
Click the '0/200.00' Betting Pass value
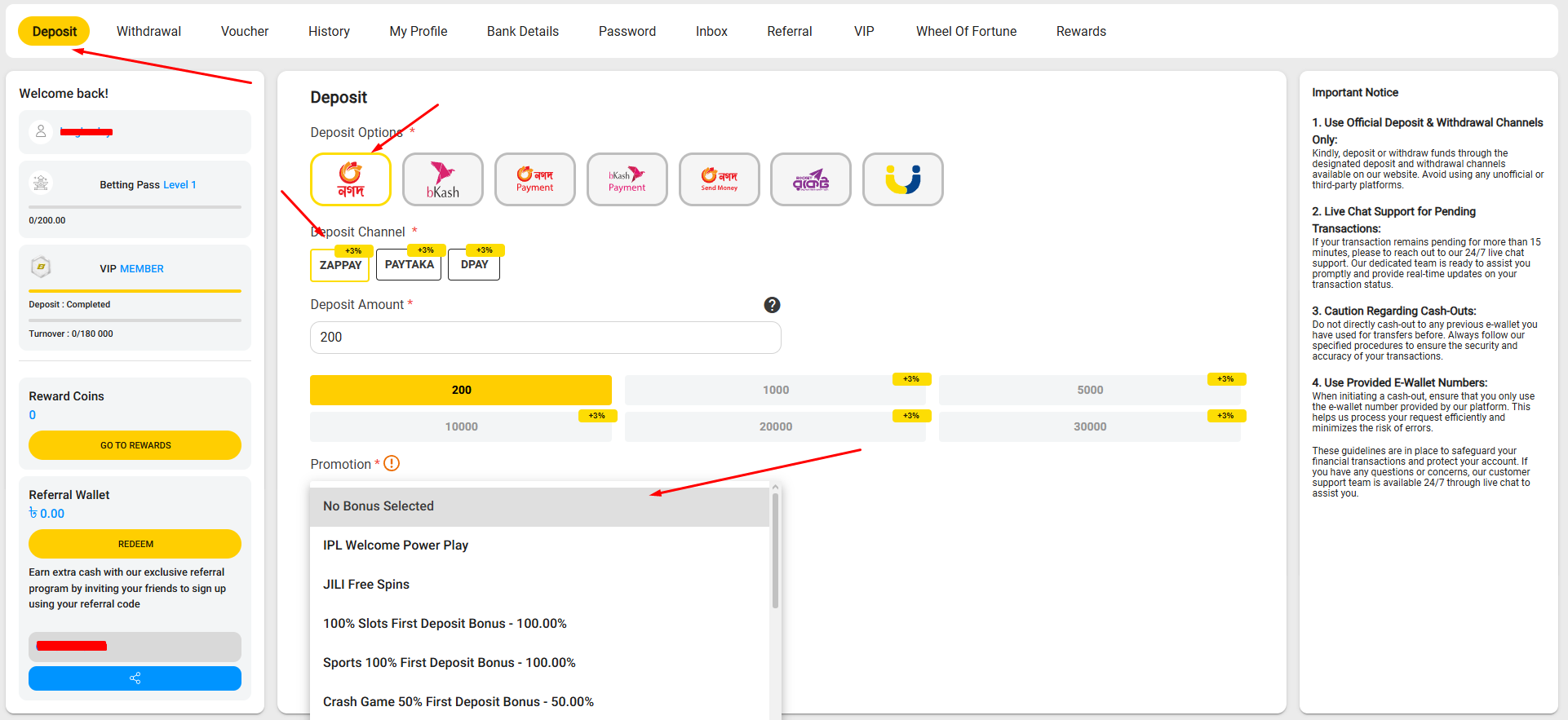coord(47,220)
